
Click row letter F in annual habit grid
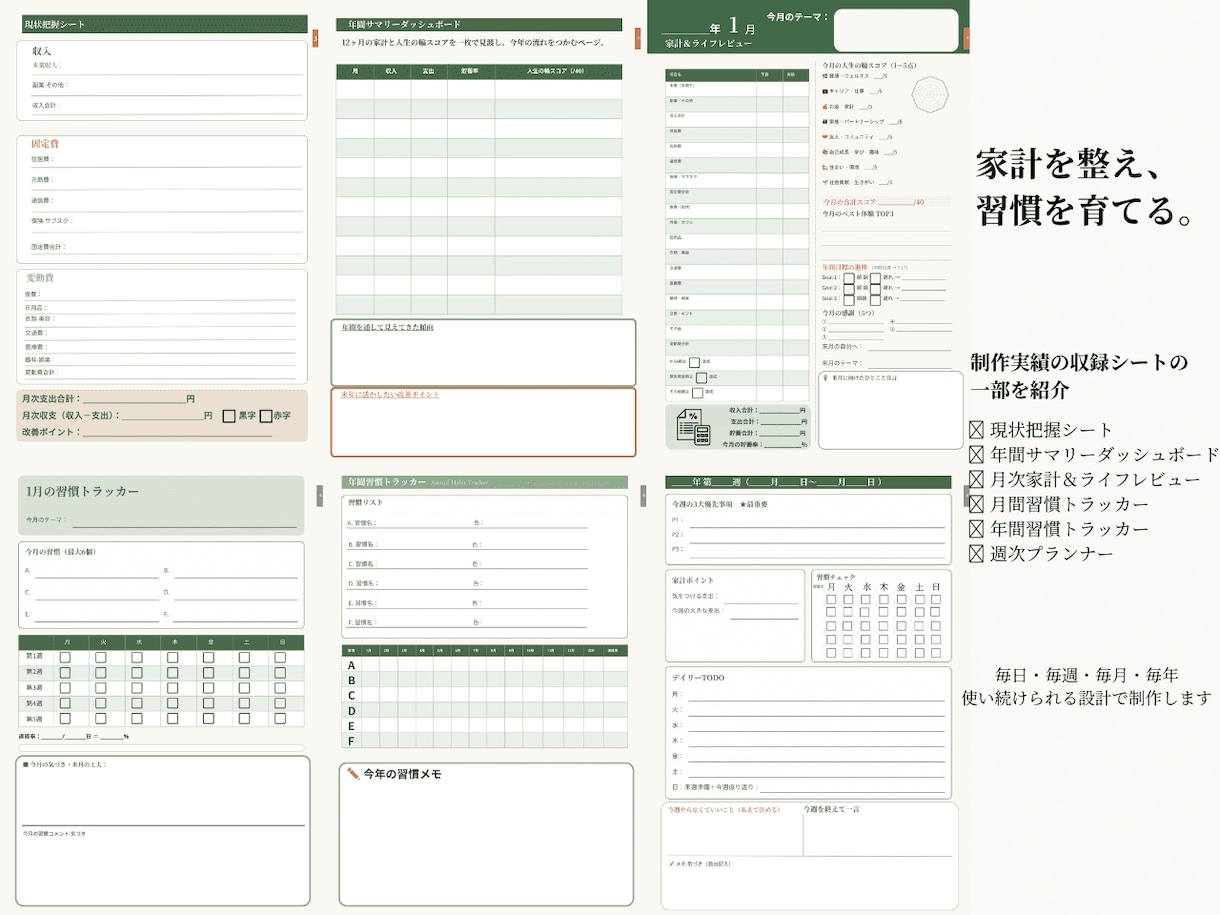click(351, 741)
